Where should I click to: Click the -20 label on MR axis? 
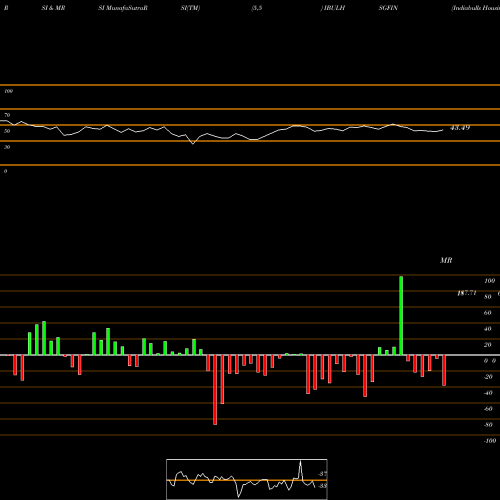(x=488, y=377)
